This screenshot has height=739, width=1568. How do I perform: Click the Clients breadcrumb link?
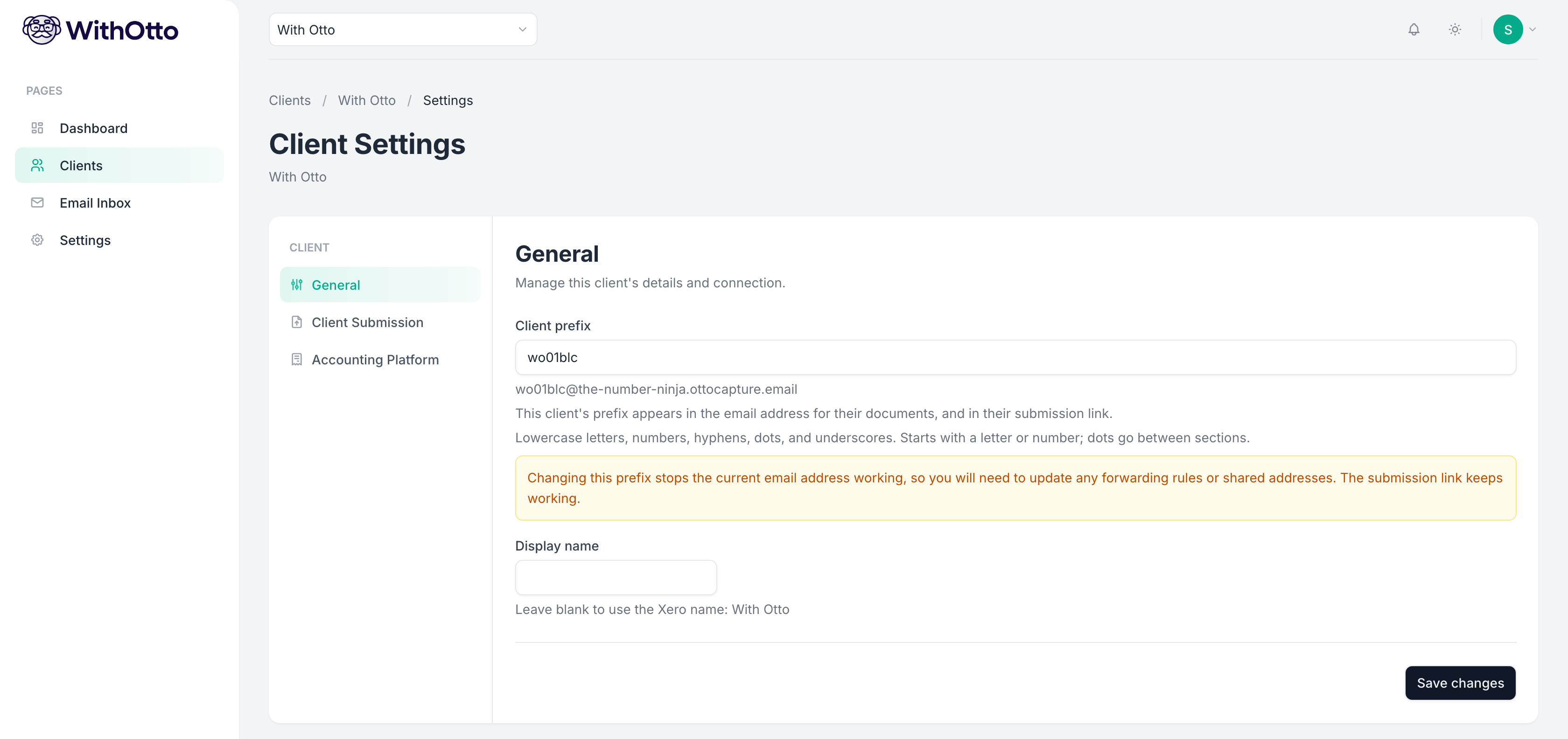[290, 100]
